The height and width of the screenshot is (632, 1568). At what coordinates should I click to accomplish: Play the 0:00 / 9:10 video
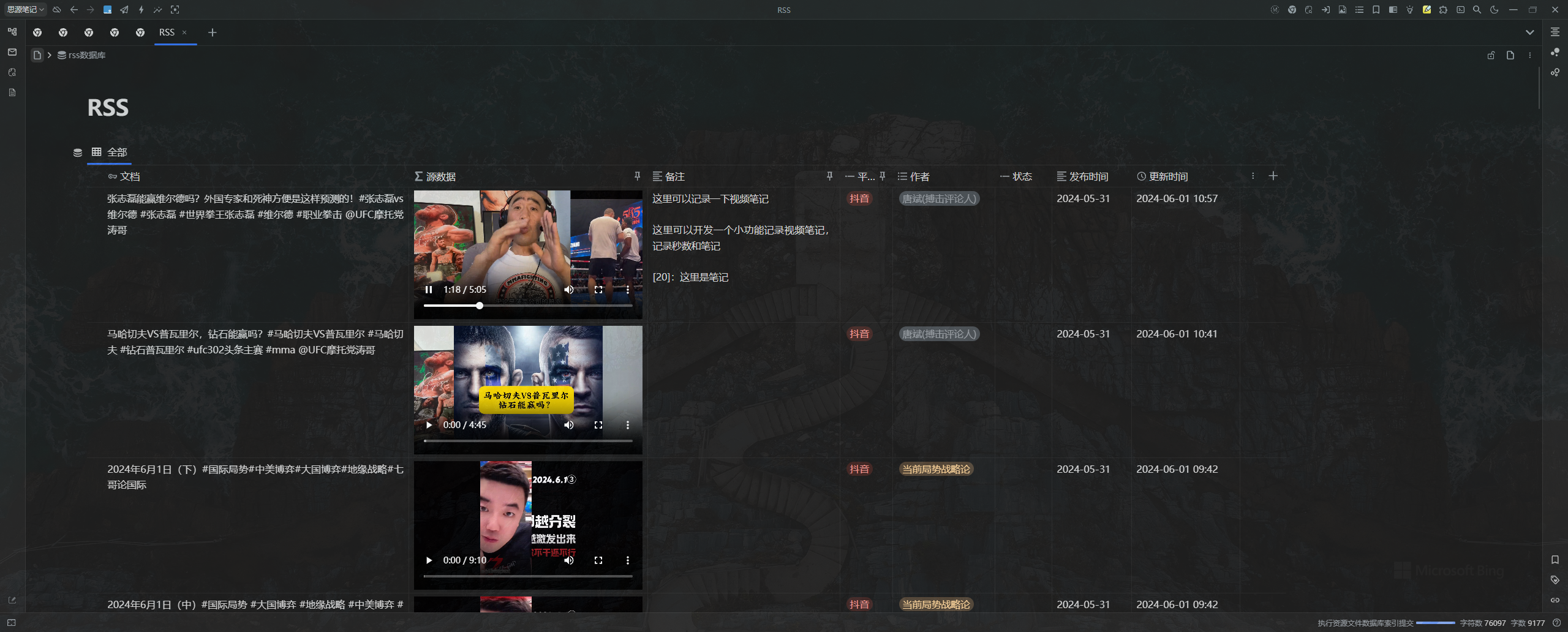point(429,560)
